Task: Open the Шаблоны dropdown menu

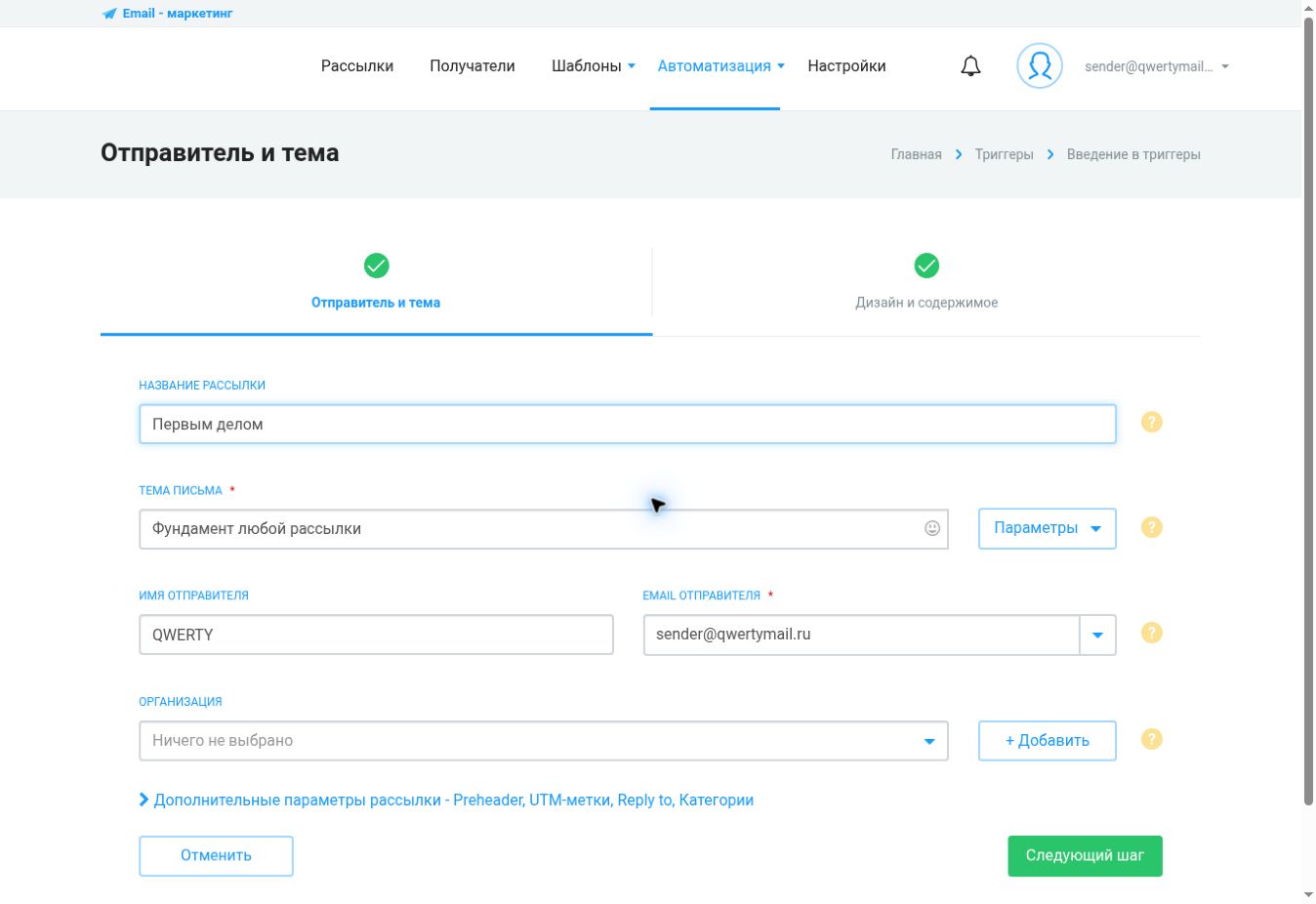Action: (x=594, y=66)
